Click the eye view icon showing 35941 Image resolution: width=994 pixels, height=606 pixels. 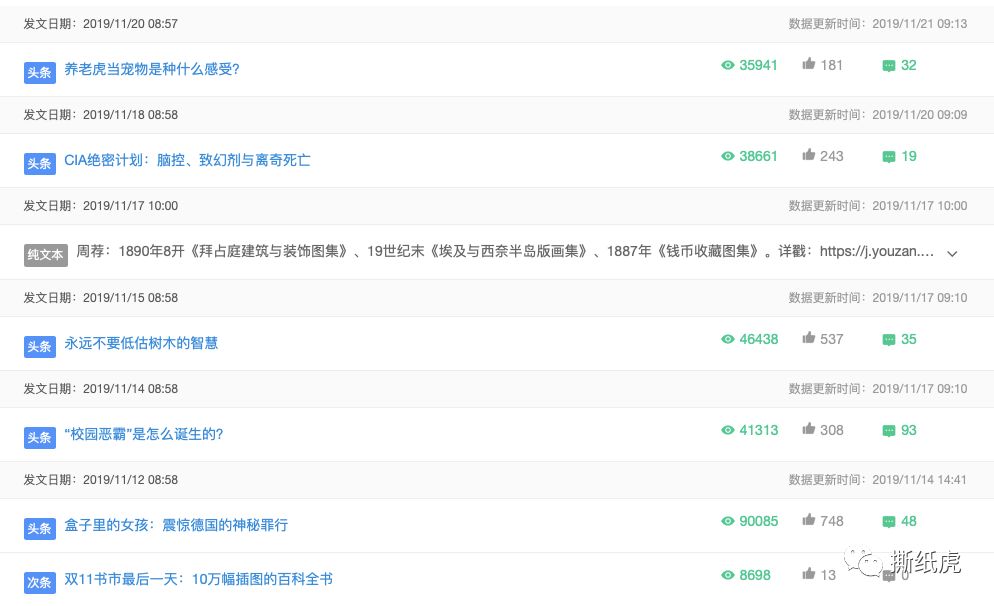coord(729,64)
